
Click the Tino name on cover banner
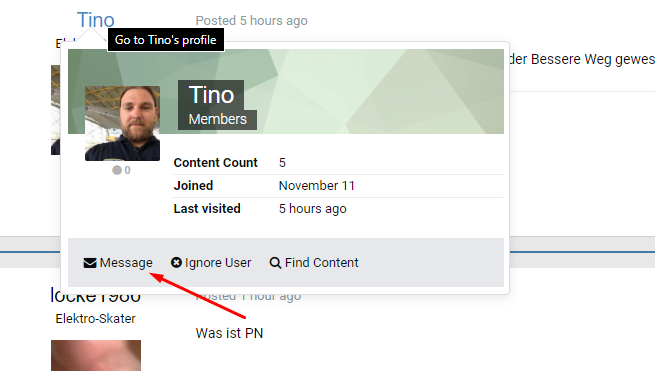coord(211,95)
